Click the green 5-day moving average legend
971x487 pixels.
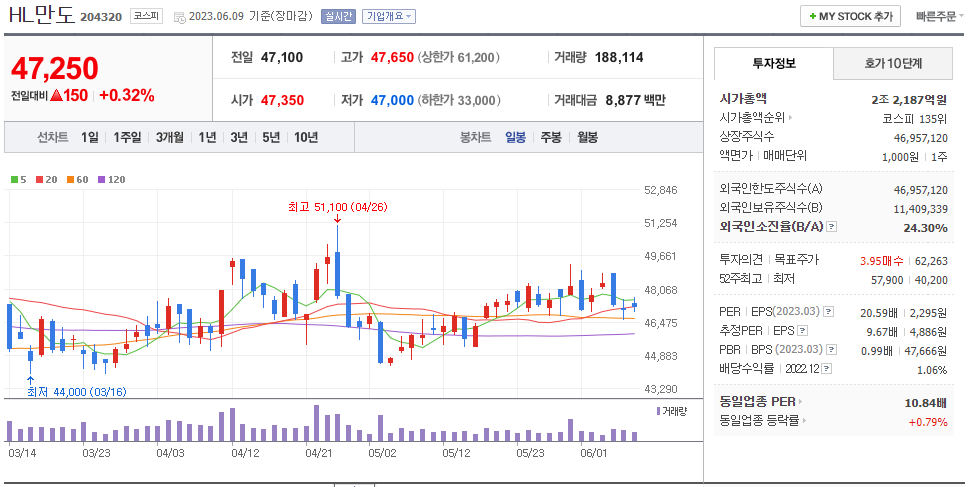(19, 180)
